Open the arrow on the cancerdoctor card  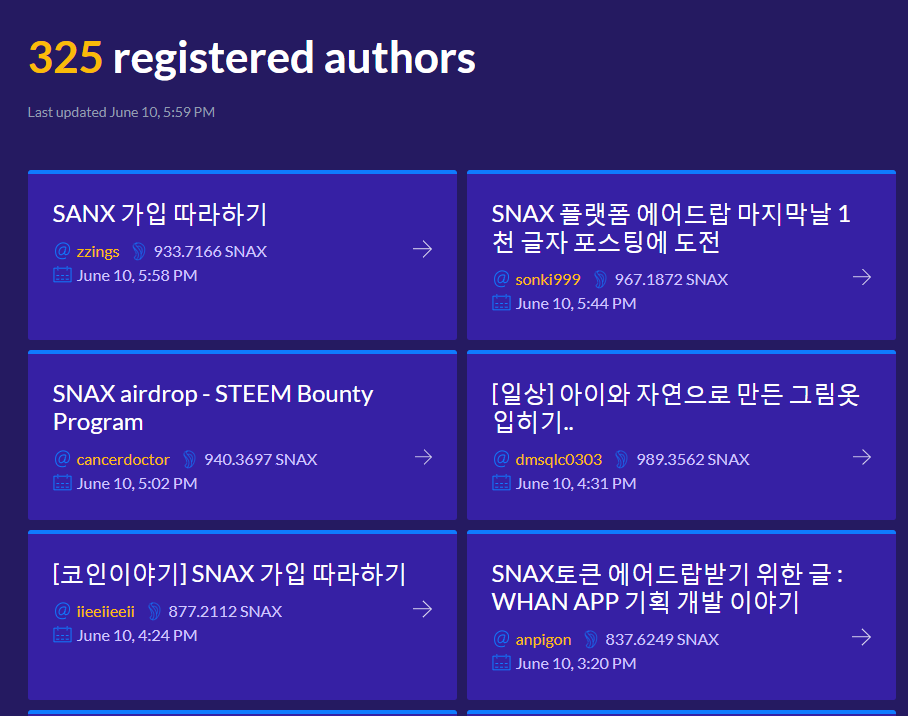click(423, 457)
